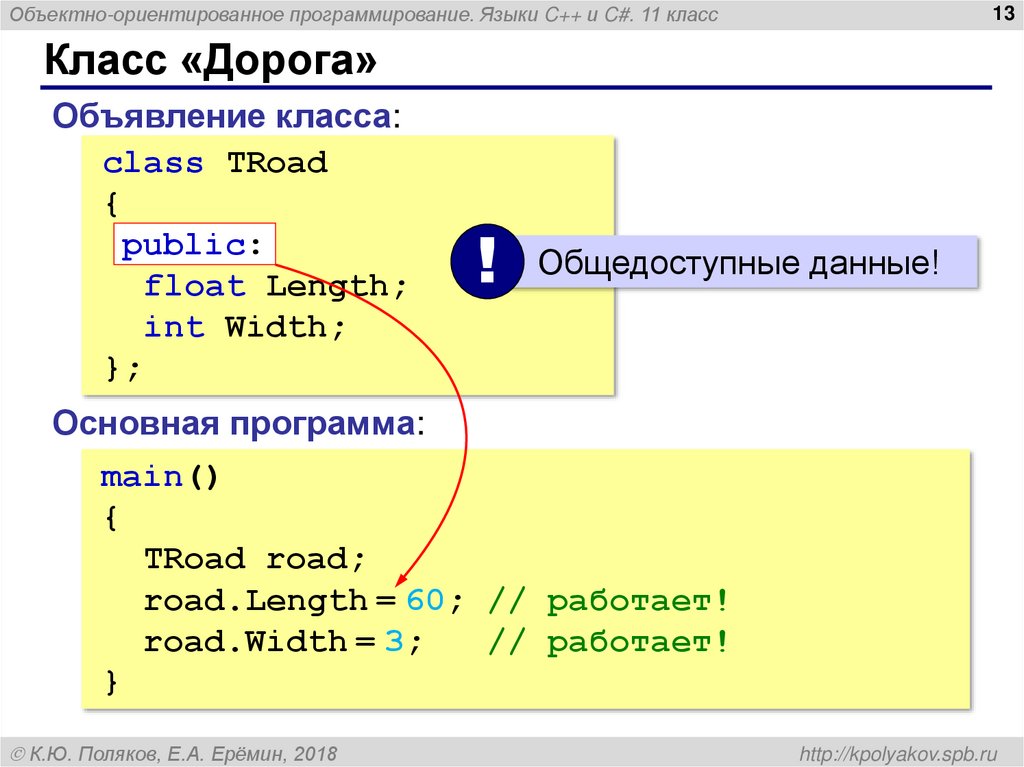Image resolution: width=1024 pixels, height=767 pixels.
Task: Select the 'float Length;' line
Action: (x=275, y=286)
